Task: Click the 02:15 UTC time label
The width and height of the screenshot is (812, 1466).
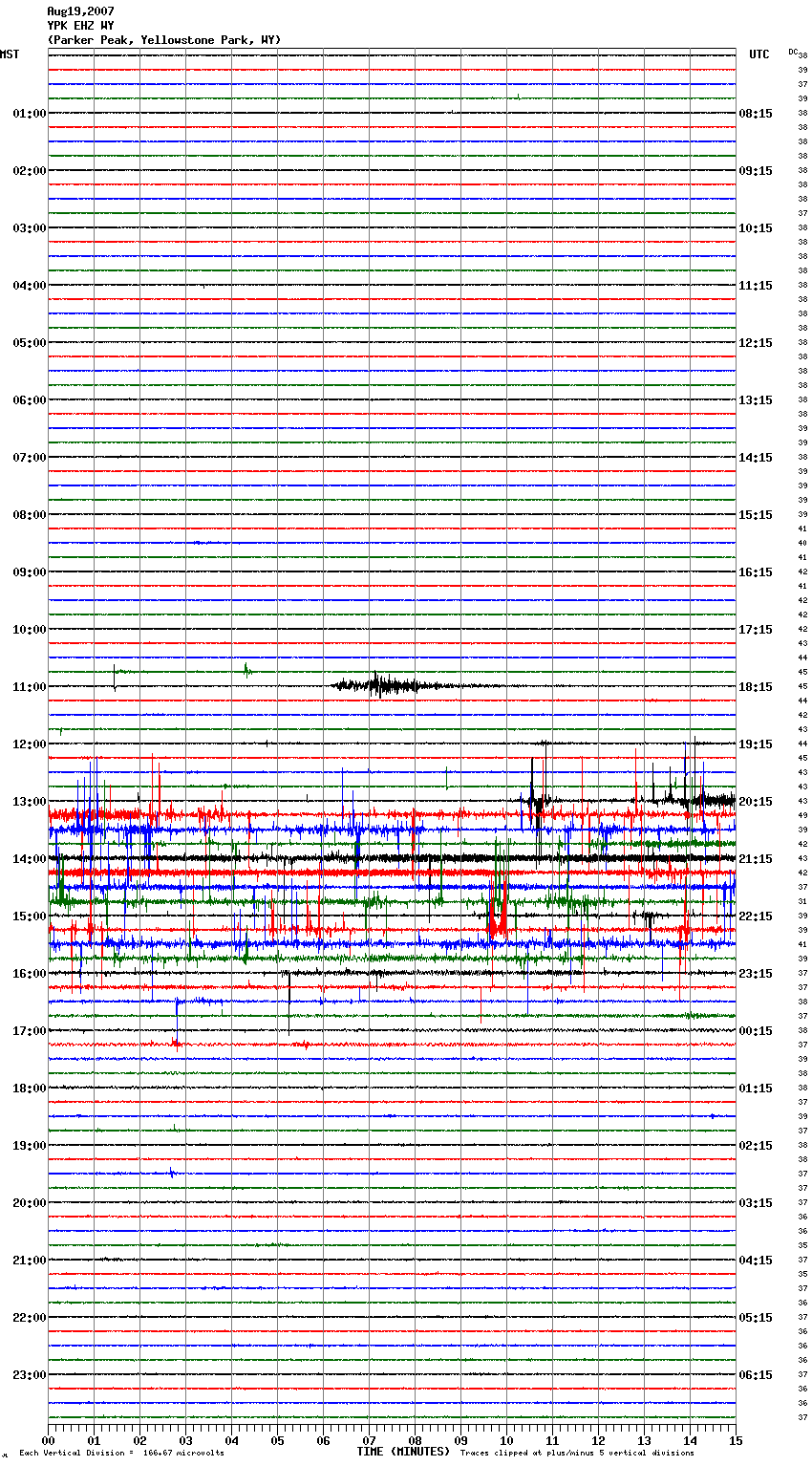Action: point(756,1146)
